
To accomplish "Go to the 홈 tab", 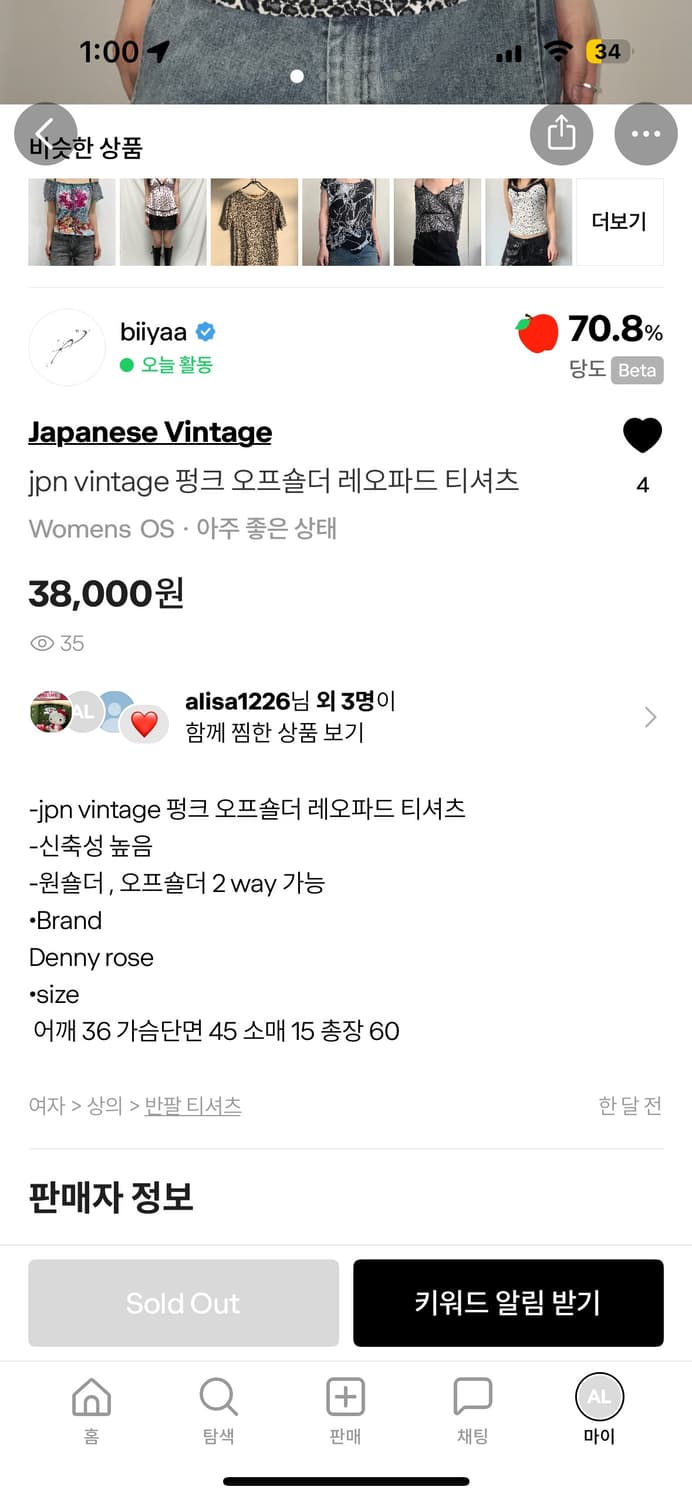I will 91,1410.
